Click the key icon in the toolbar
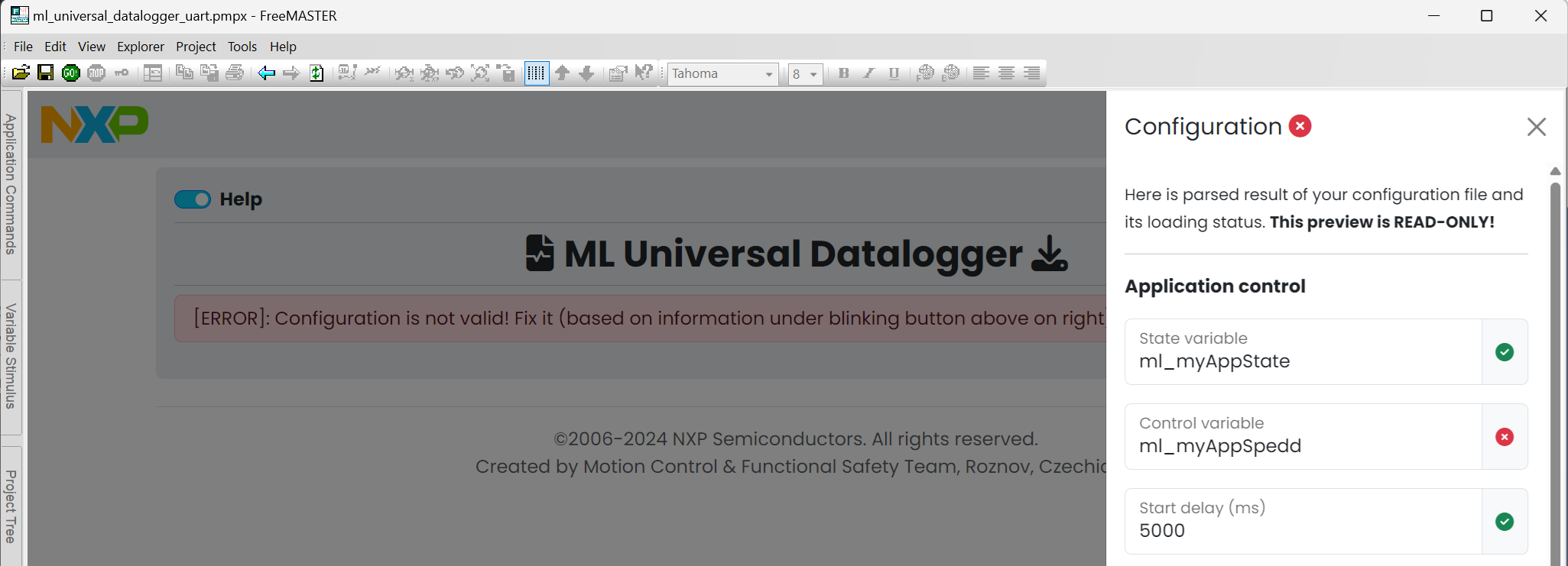This screenshot has width=1568, height=566. 122,73
